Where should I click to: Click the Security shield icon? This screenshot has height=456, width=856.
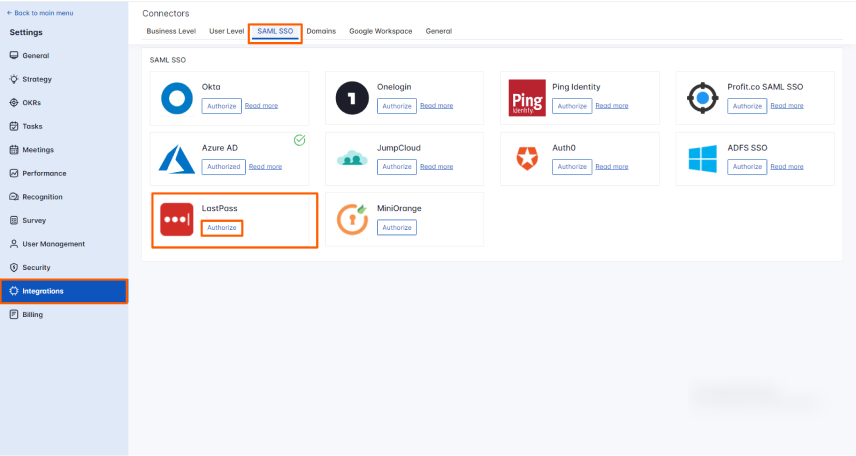pos(14,267)
